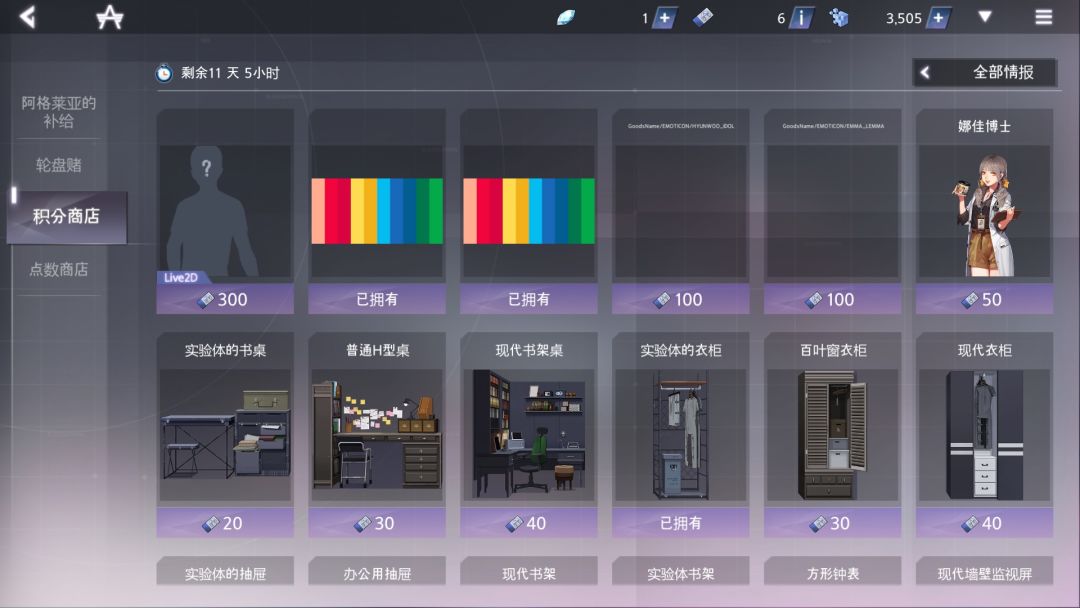Buy Live2D item for 300
This screenshot has width=1080, height=608.
point(225,300)
